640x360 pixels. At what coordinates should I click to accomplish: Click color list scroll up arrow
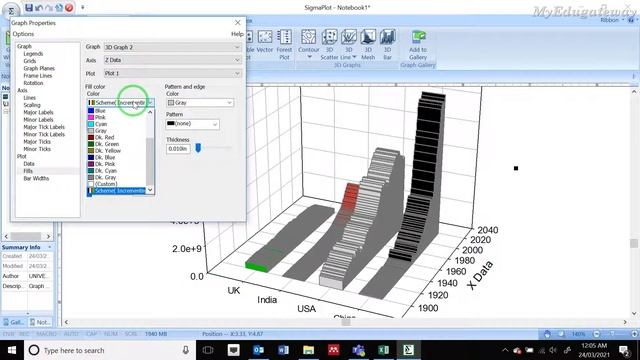click(150, 111)
